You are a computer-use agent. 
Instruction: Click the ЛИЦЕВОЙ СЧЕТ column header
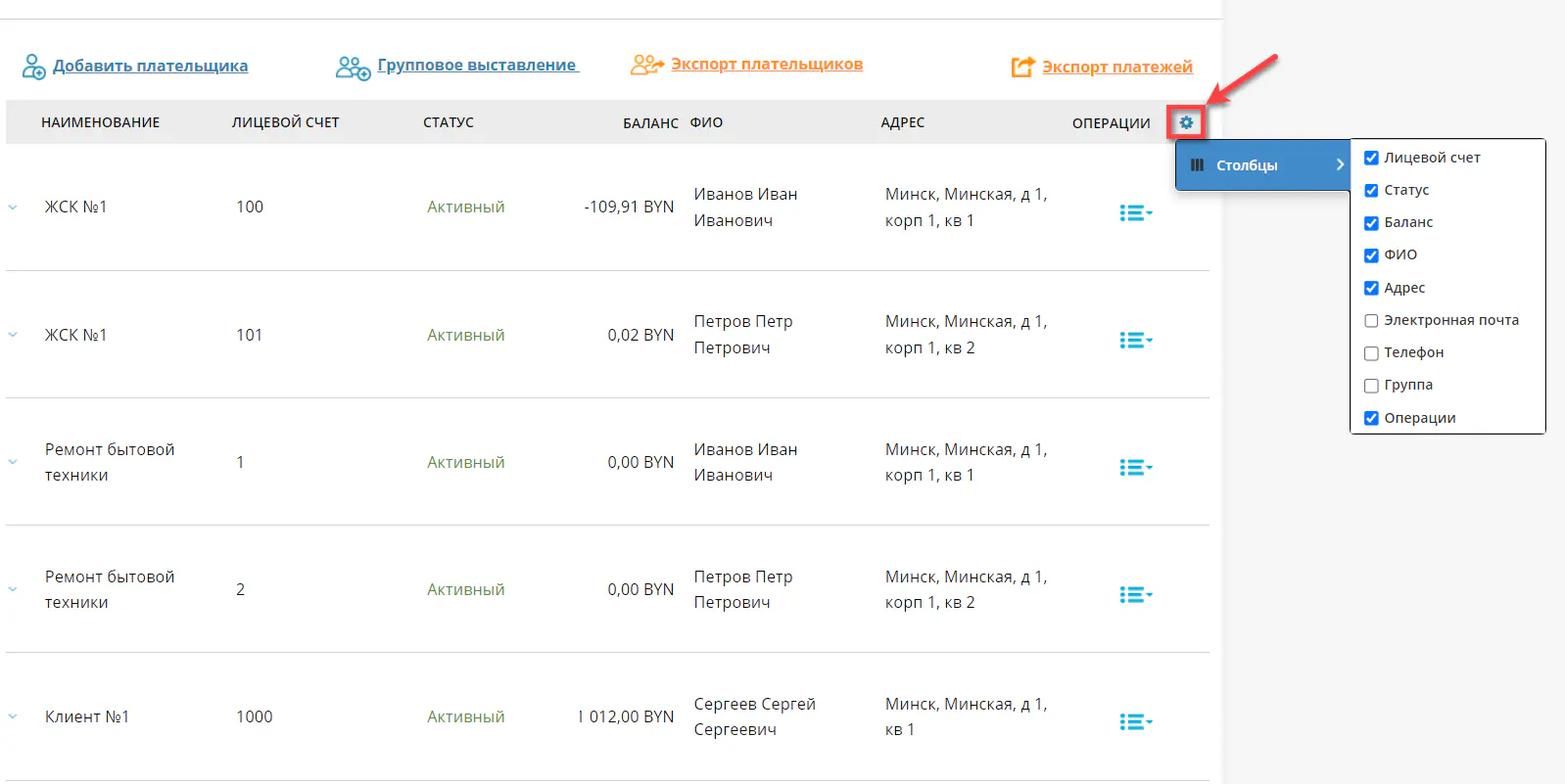coord(285,122)
